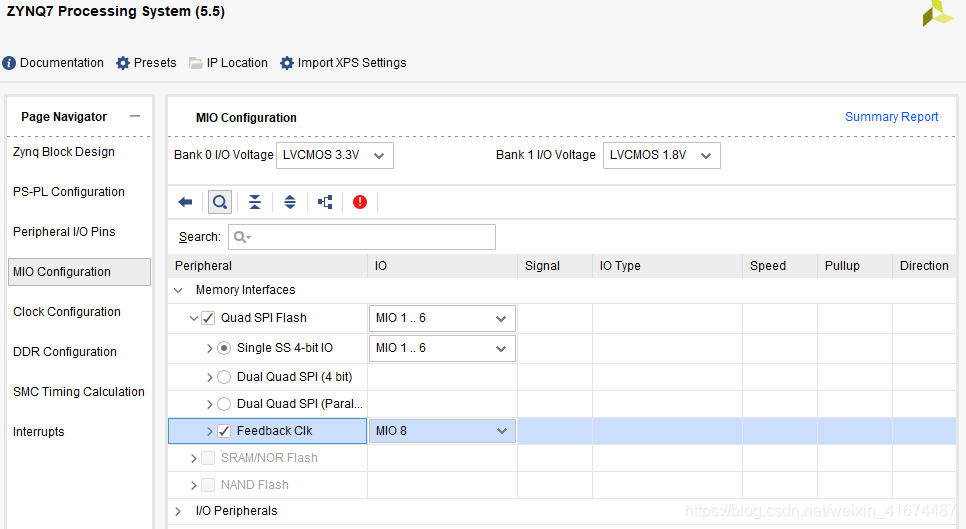Click the SRAM/NOR Flash checkbox

coord(208,458)
